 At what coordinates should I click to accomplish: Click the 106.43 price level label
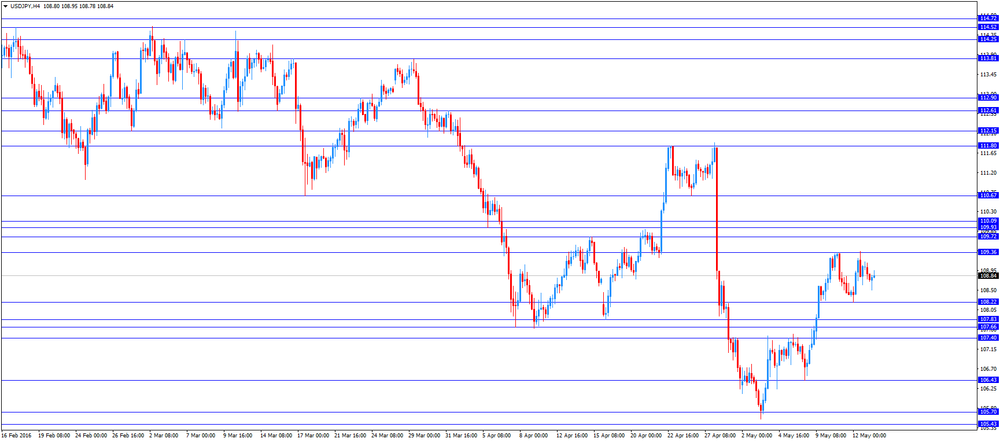coord(988,380)
